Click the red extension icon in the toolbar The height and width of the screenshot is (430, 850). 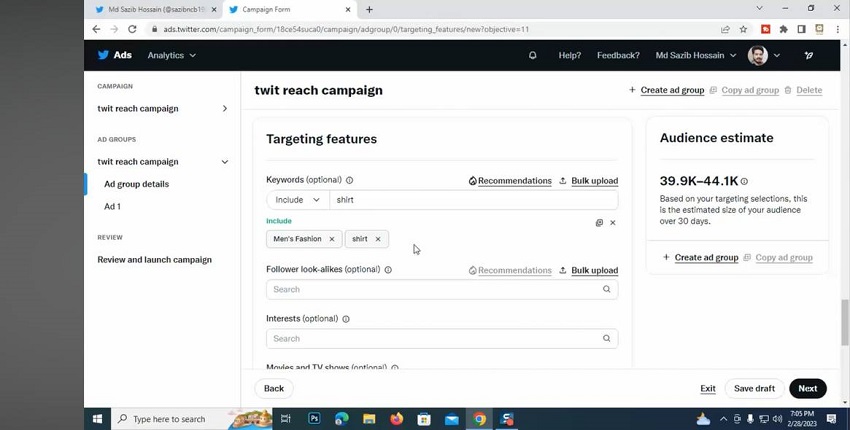coord(765,29)
